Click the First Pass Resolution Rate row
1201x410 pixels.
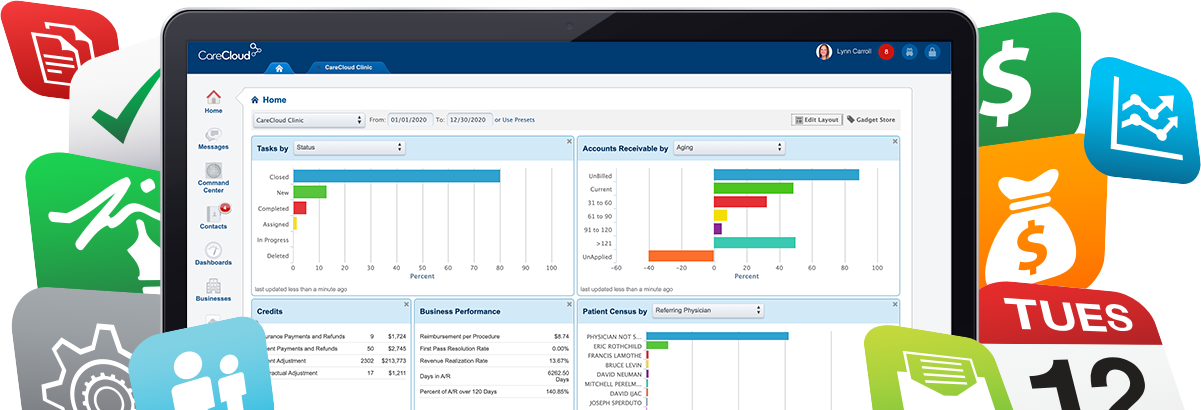coord(494,348)
